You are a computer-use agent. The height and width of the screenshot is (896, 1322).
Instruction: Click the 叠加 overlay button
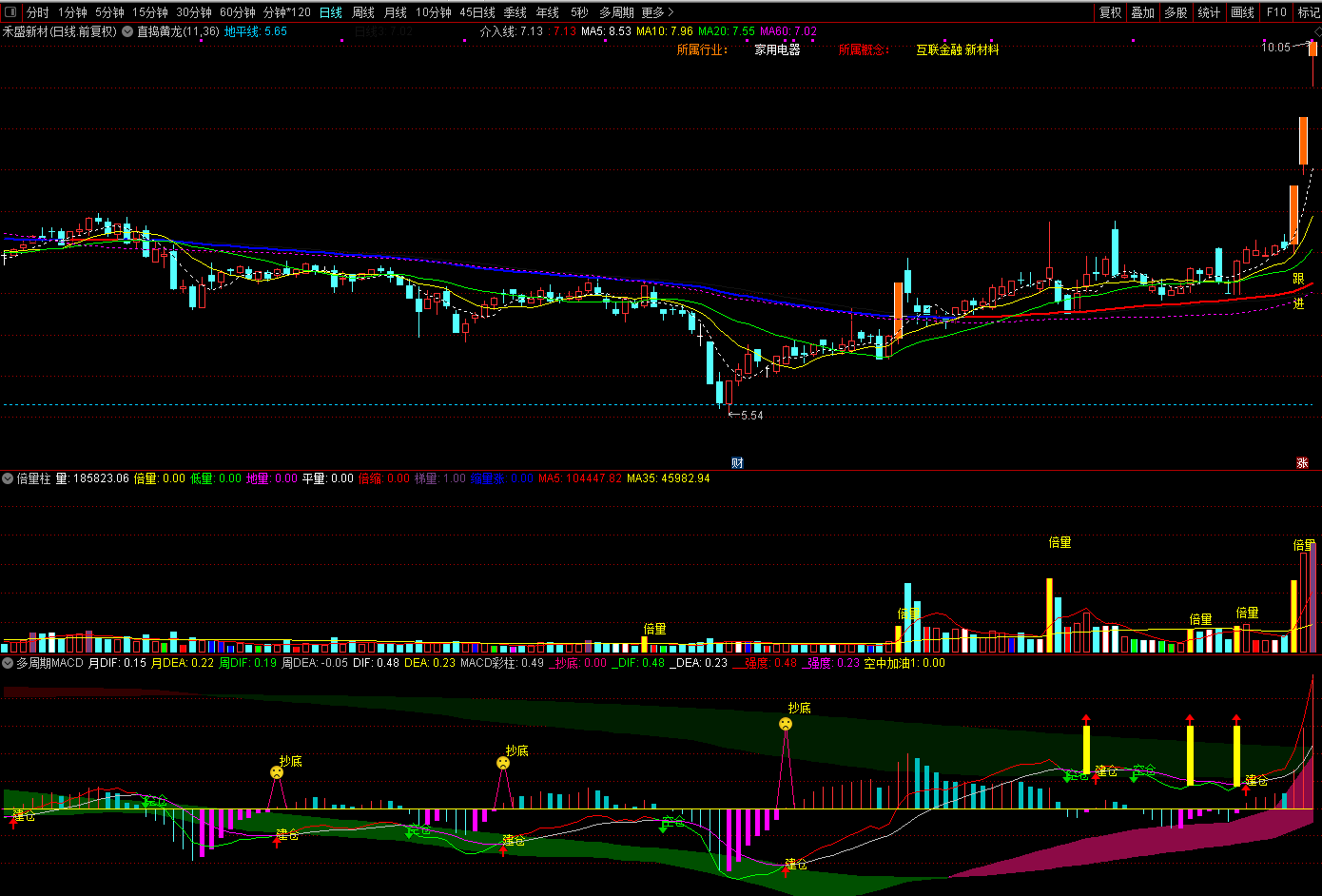1143,12
